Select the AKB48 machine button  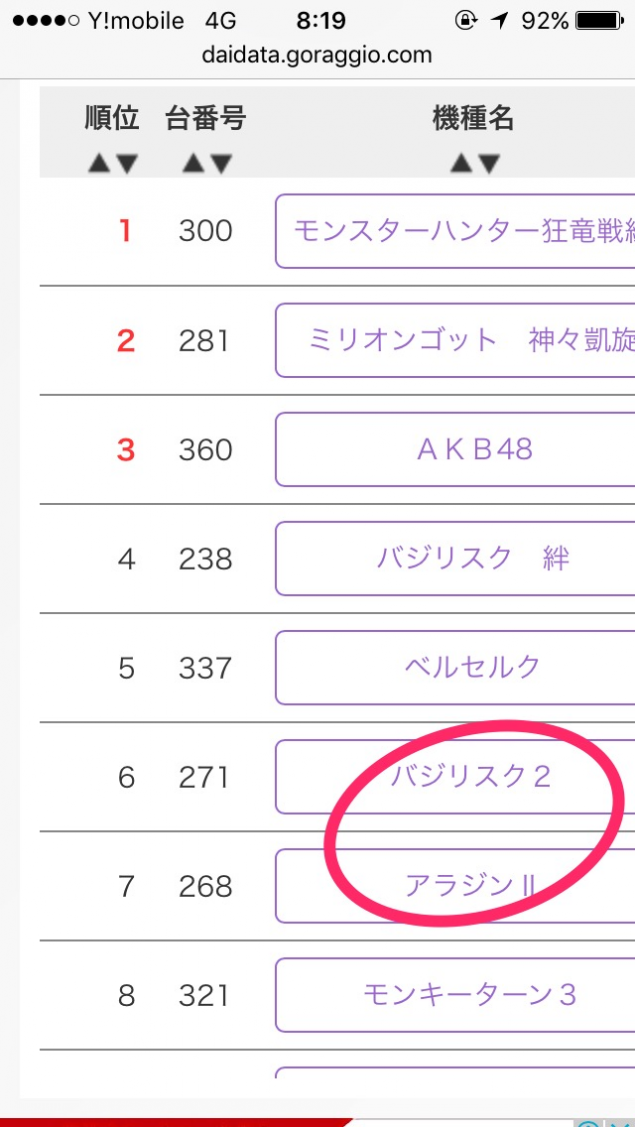[x=455, y=450]
